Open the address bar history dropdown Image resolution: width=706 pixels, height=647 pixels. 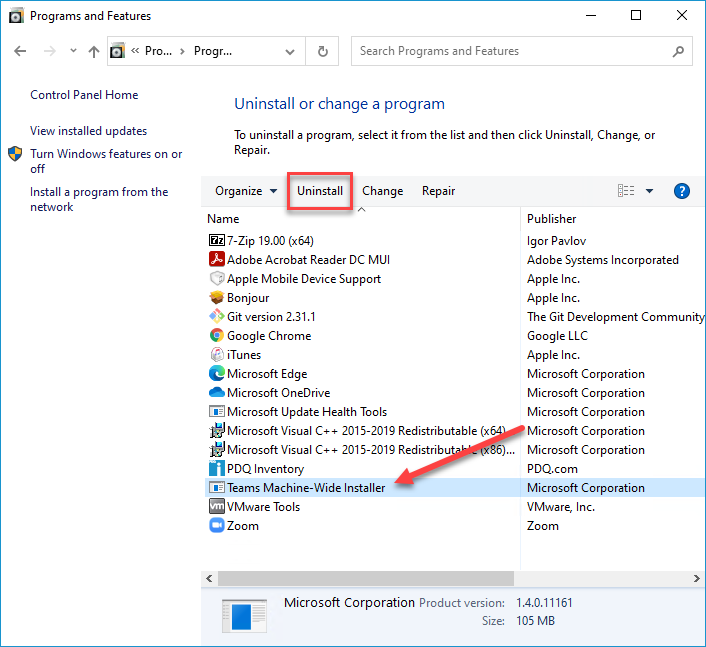click(290, 52)
